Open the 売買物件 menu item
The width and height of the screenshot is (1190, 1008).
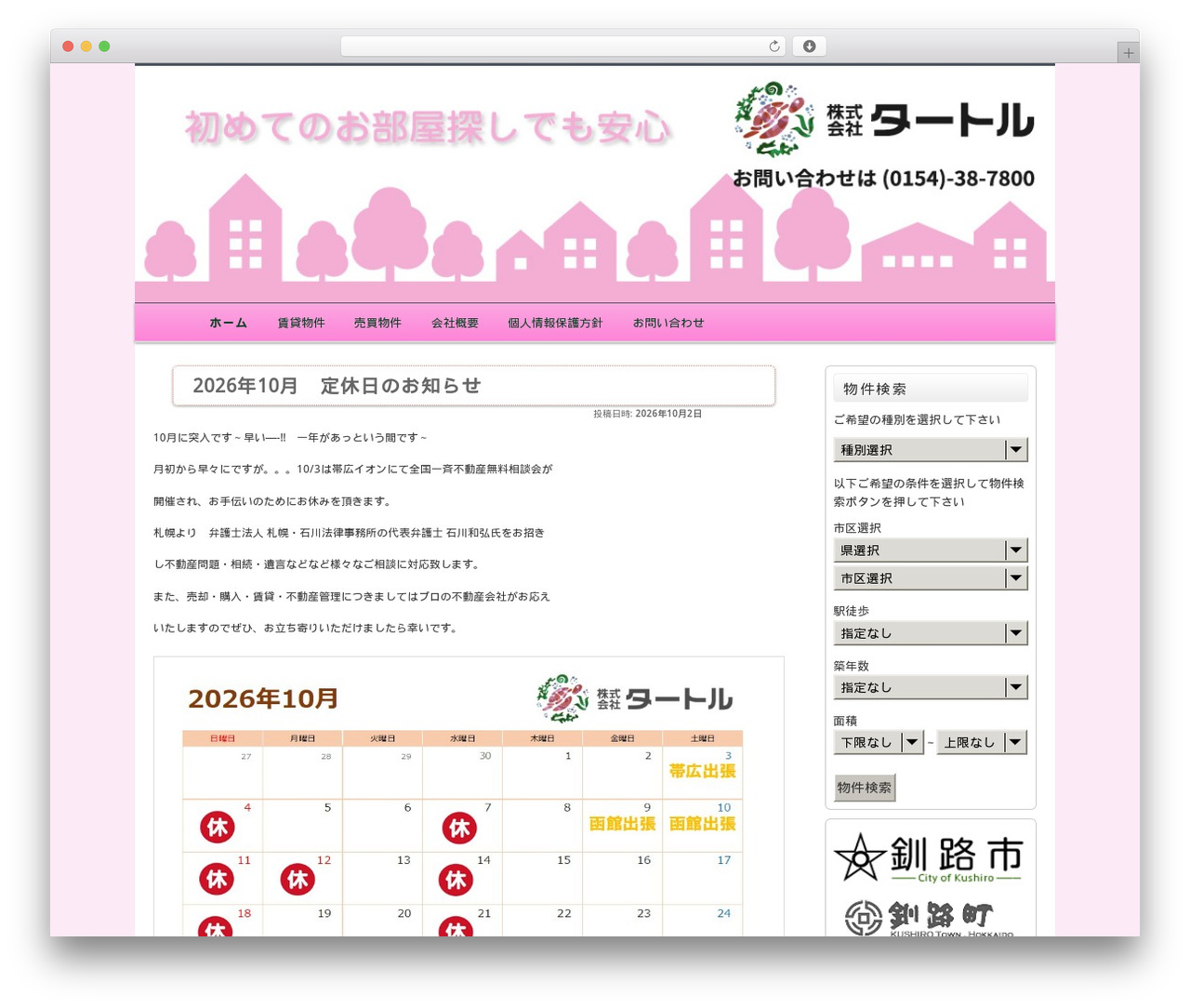coord(377,323)
